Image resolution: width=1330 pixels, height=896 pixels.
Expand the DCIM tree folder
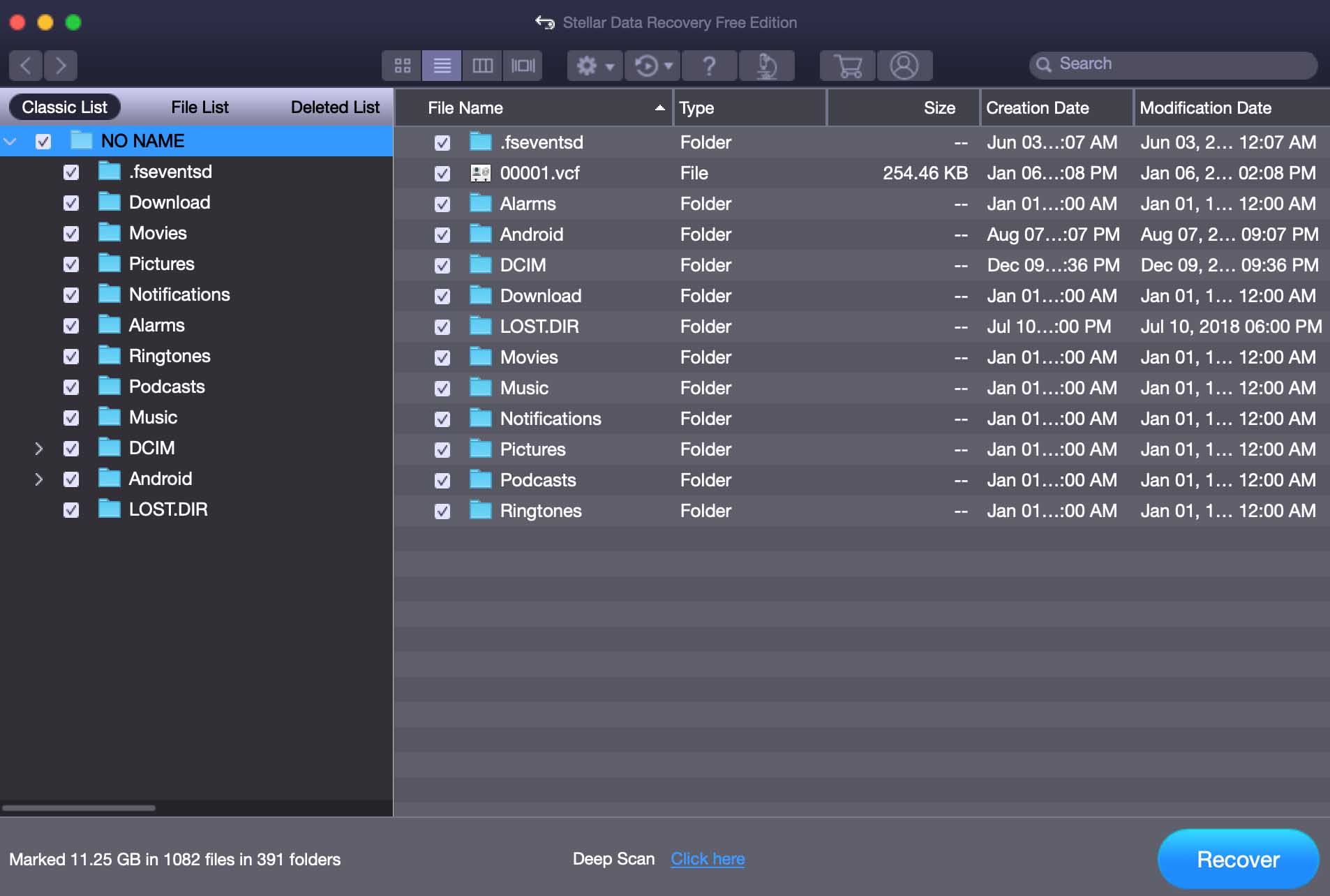pyautogui.click(x=39, y=449)
